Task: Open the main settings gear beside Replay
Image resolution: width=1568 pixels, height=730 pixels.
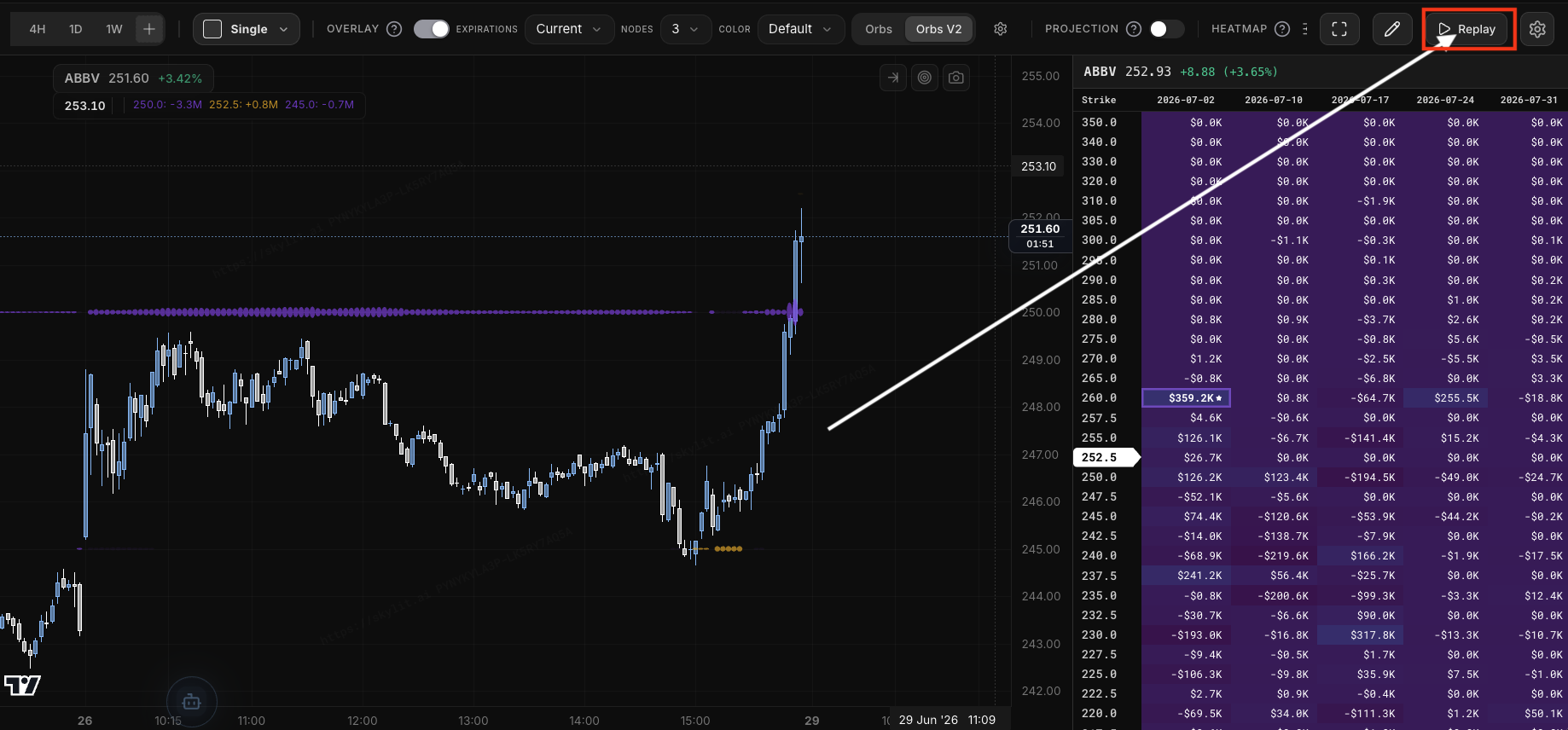Action: pyautogui.click(x=1537, y=29)
